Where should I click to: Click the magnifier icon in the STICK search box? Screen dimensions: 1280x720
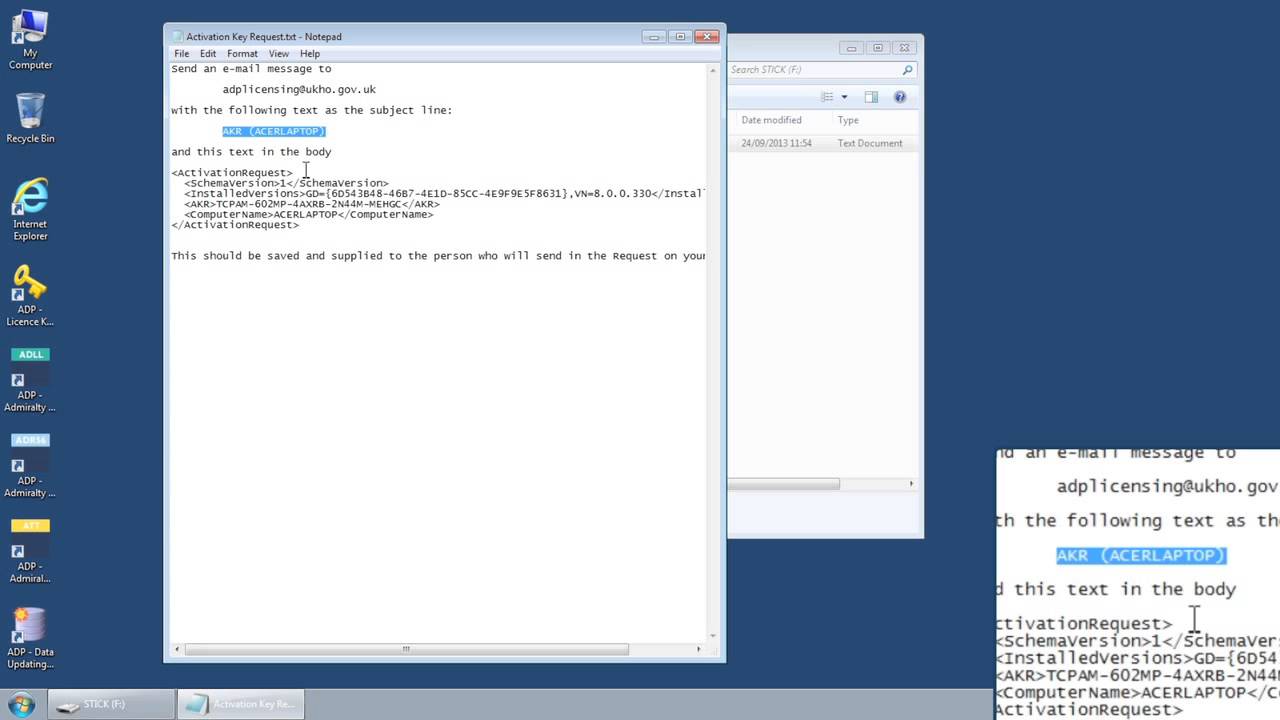(907, 70)
